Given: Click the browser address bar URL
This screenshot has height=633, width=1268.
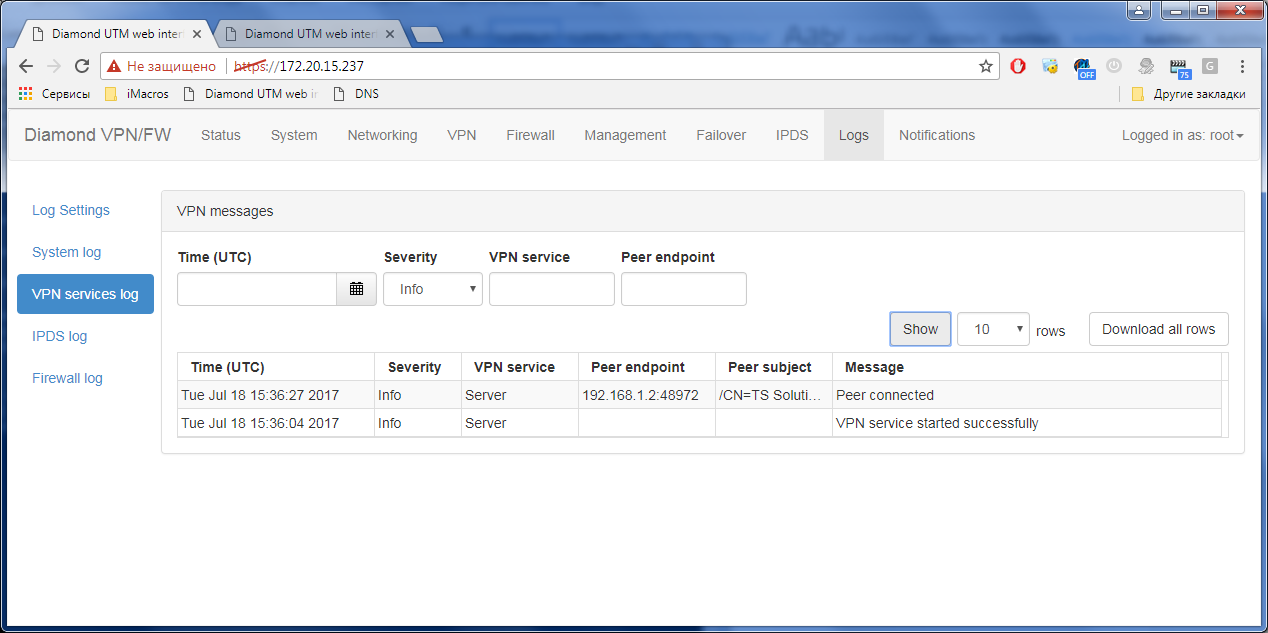Looking at the screenshot, I should pyautogui.click(x=299, y=66).
